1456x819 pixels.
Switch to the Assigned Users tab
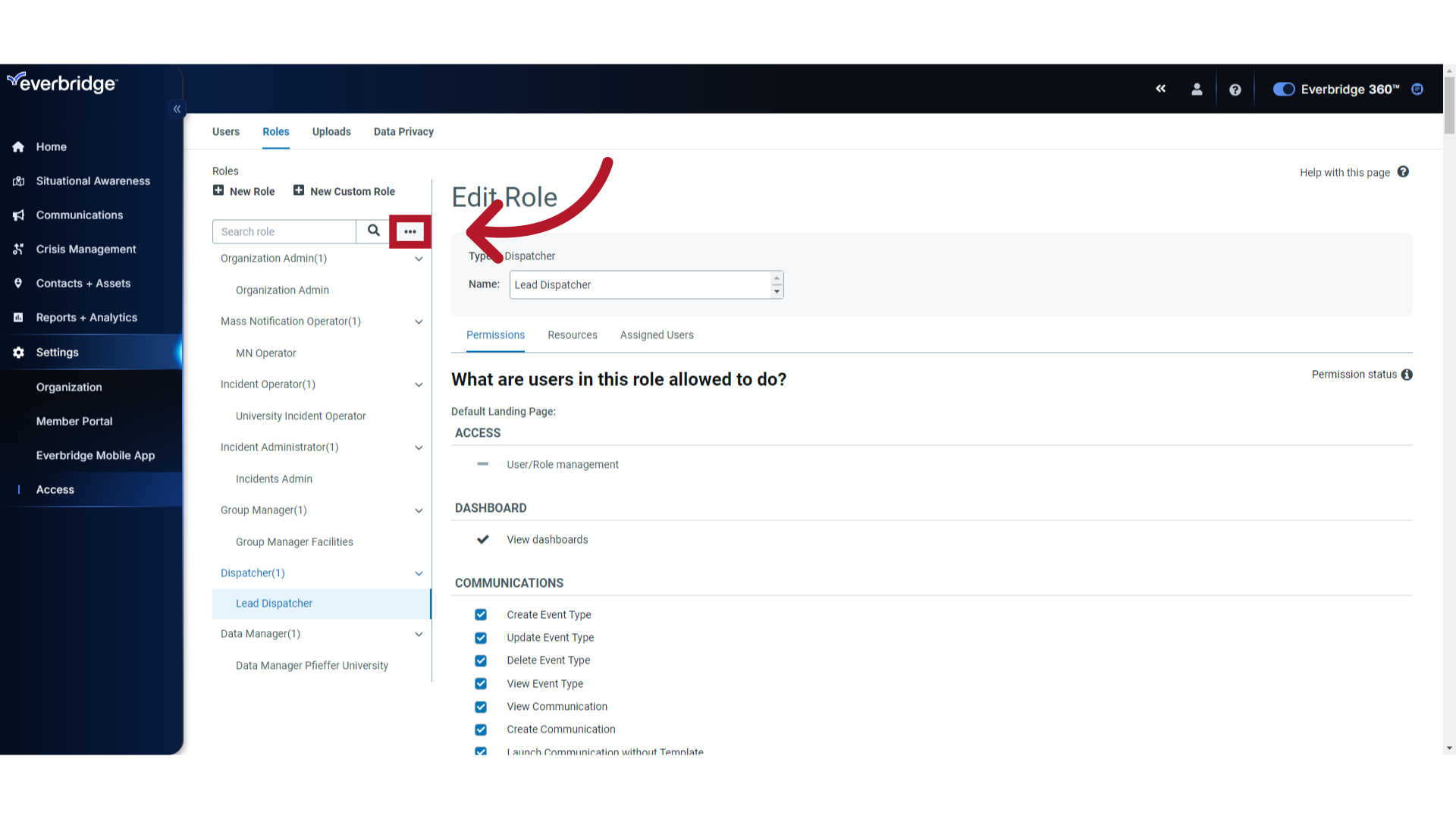[657, 334]
